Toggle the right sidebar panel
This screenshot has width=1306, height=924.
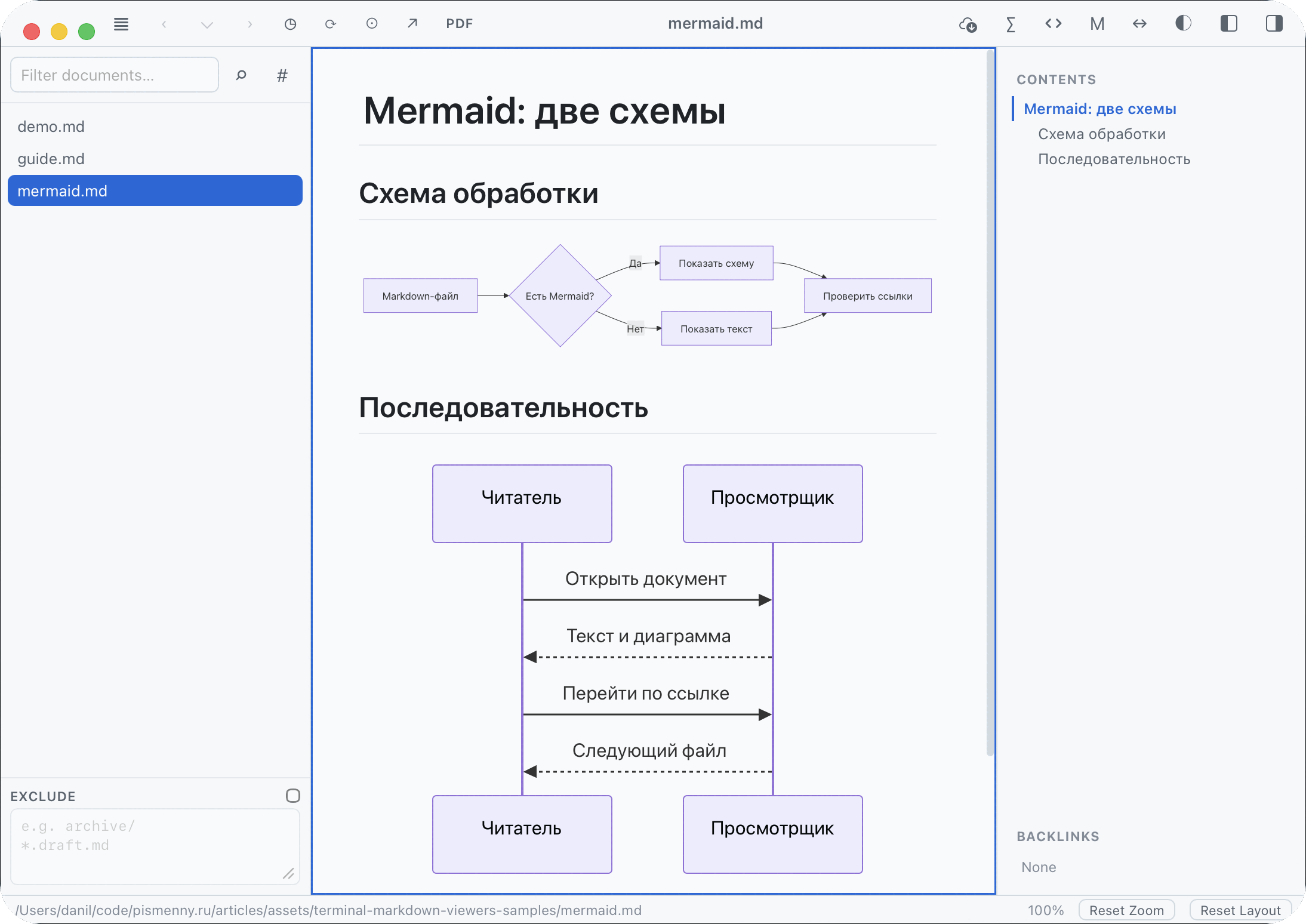click(1274, 23)
